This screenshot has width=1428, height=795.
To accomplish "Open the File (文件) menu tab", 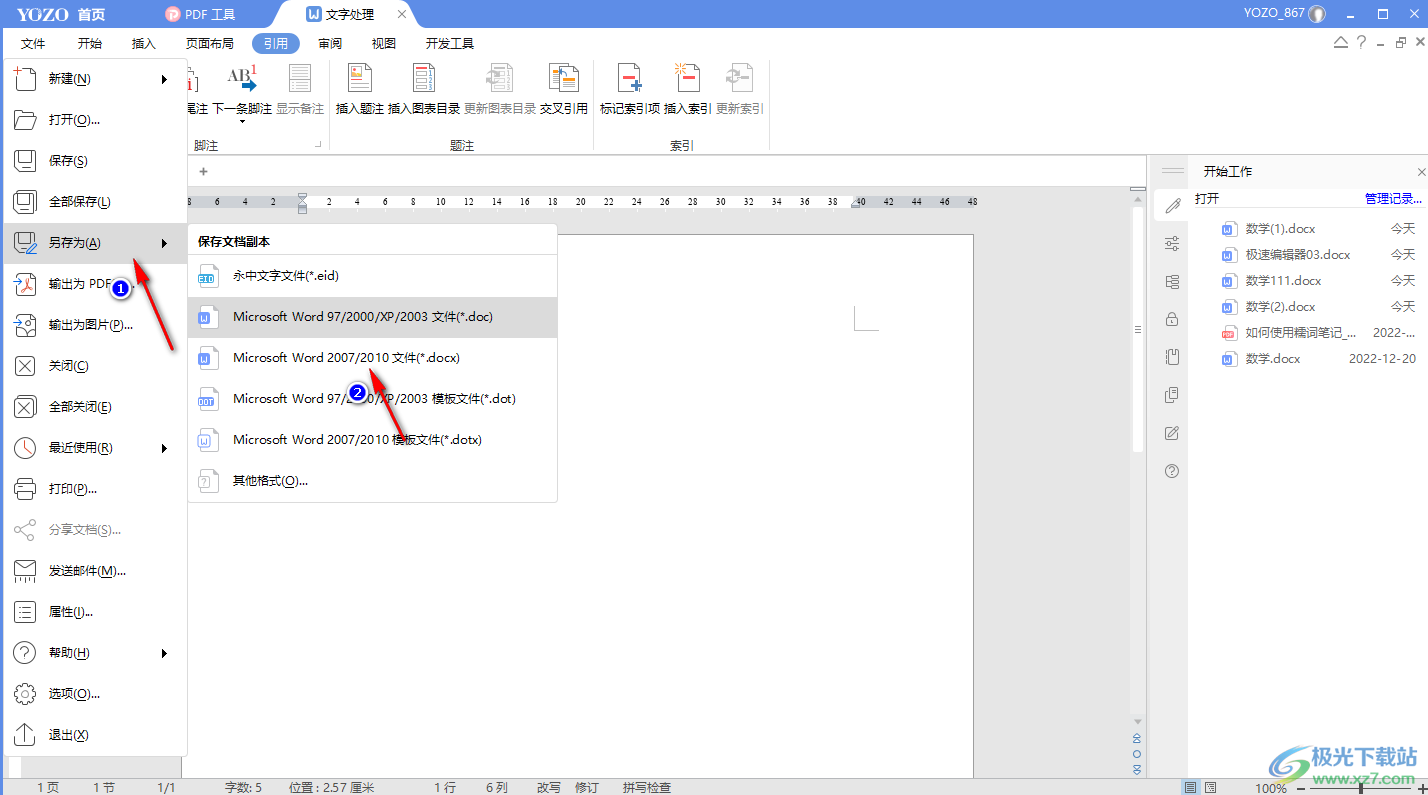I will 33,44.
